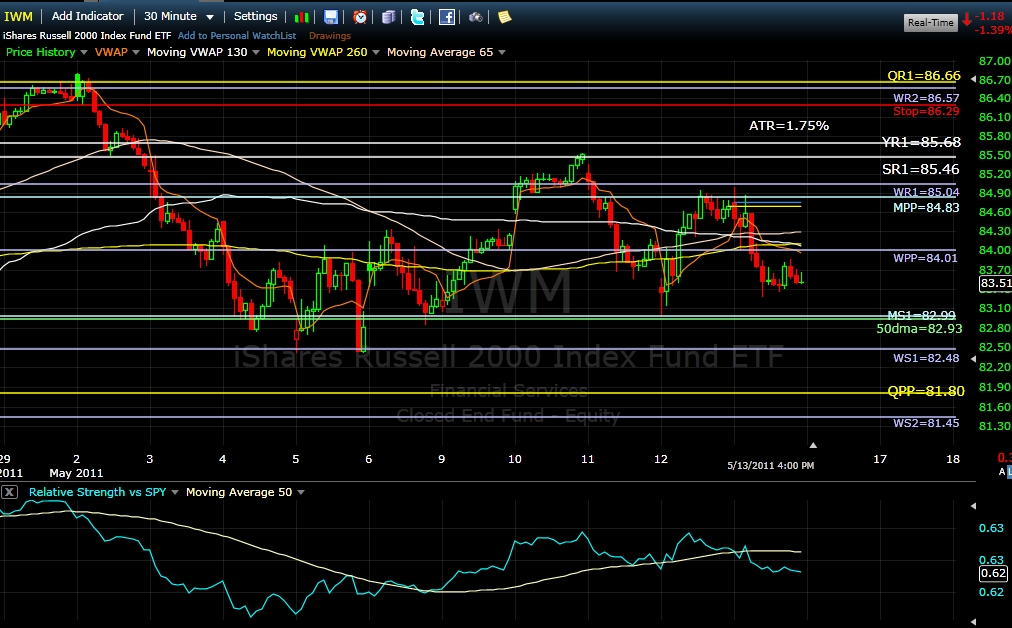Click the red Stop=86.29 label
1012x628 pixels.
pos(926,111)
